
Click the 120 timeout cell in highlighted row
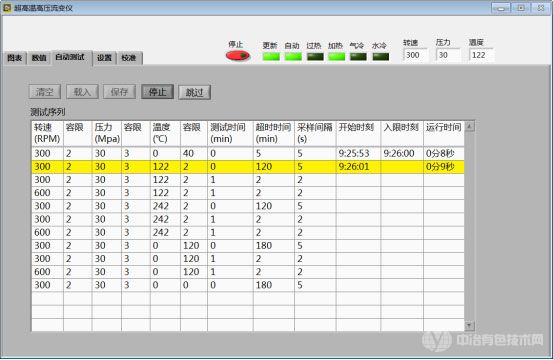coord(274,166)
